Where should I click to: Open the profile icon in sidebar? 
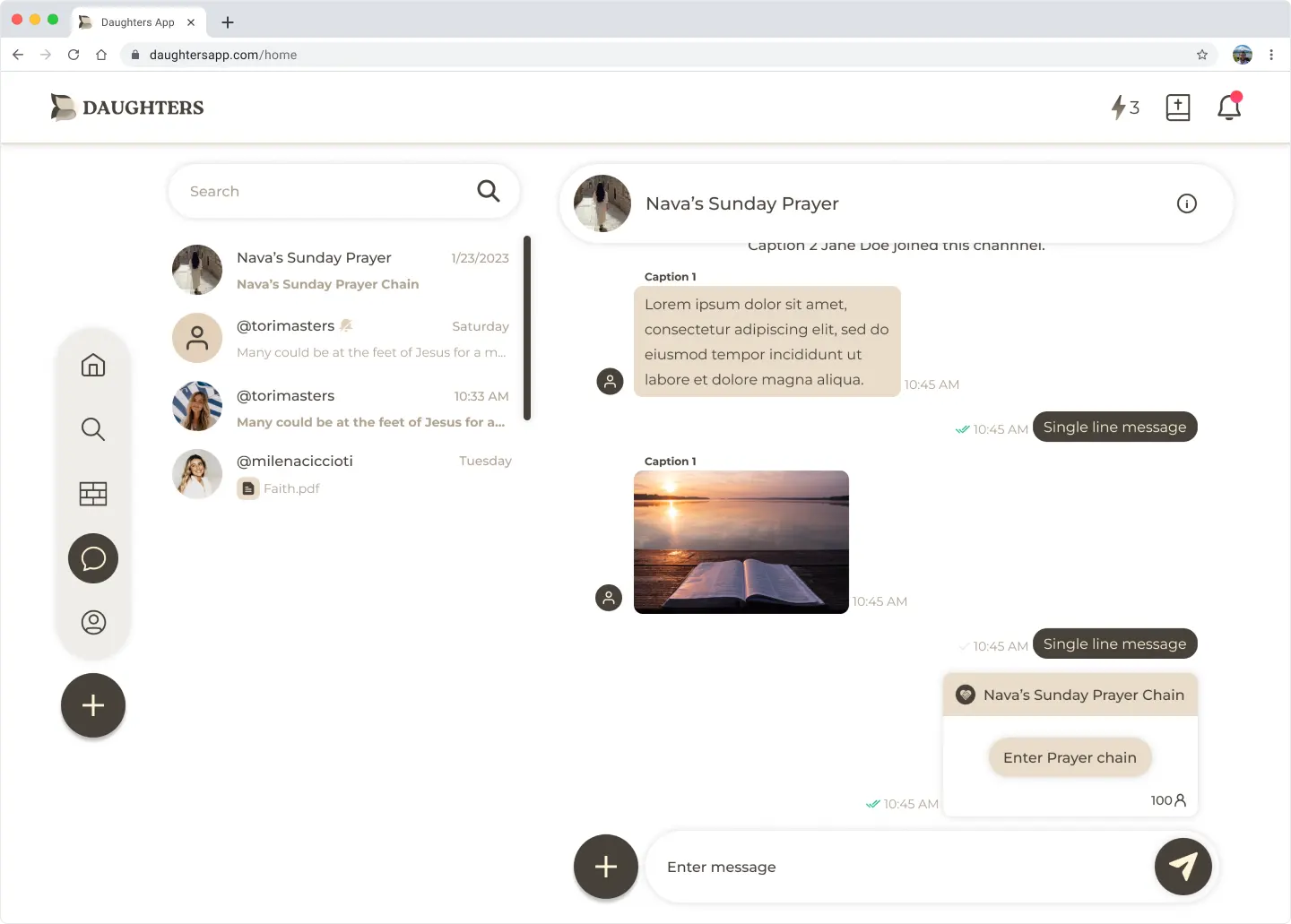click(93, 622)
